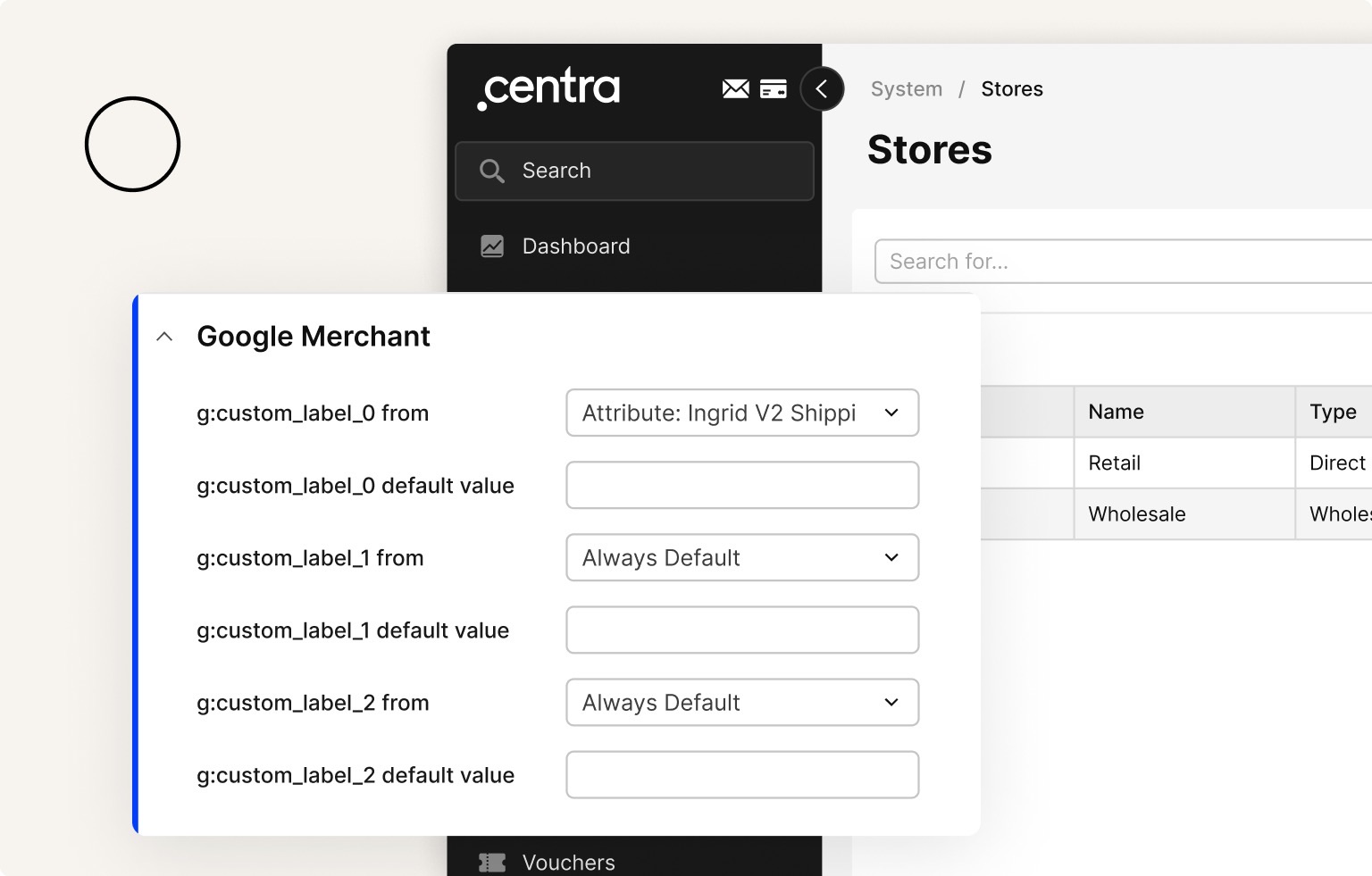This screenshot has height=876, width=1372.
Task: Collapse the Google Merchant section
Action: click(164, 337)
